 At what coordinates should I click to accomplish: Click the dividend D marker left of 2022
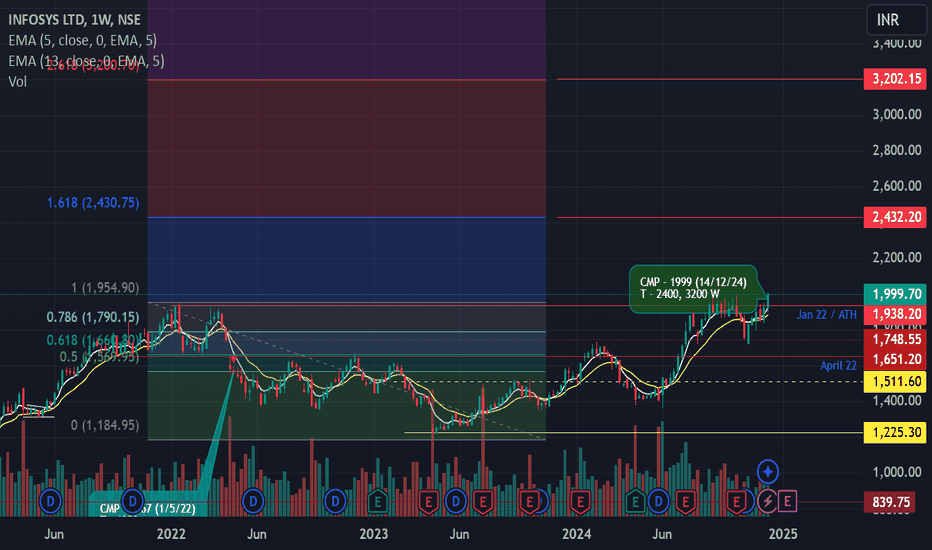[x=133, y=502]
